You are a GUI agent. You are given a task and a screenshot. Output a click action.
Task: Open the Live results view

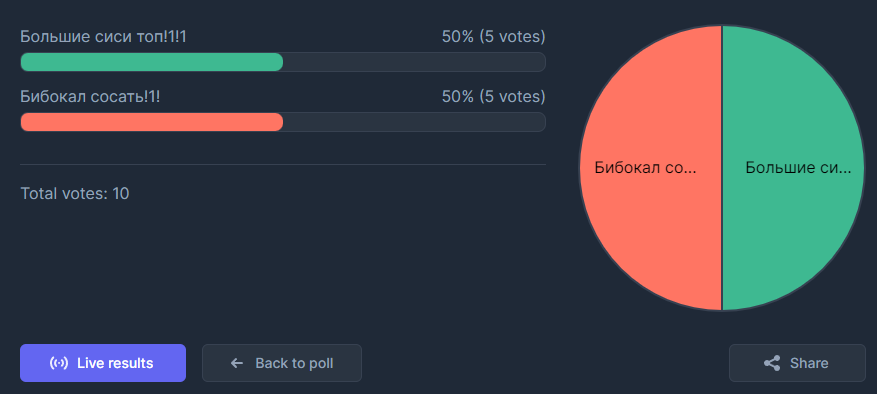click(103, 363)
